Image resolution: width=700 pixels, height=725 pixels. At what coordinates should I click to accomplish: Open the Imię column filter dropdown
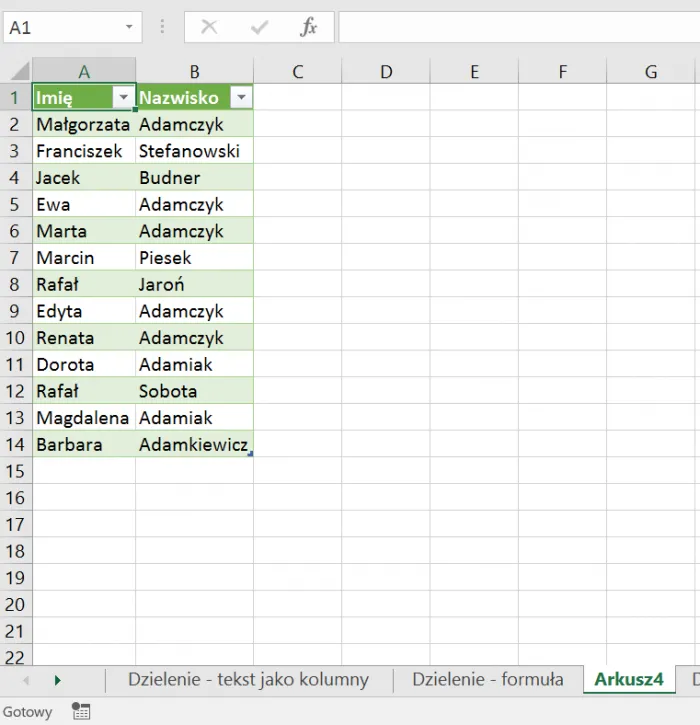tap(123, 98)
